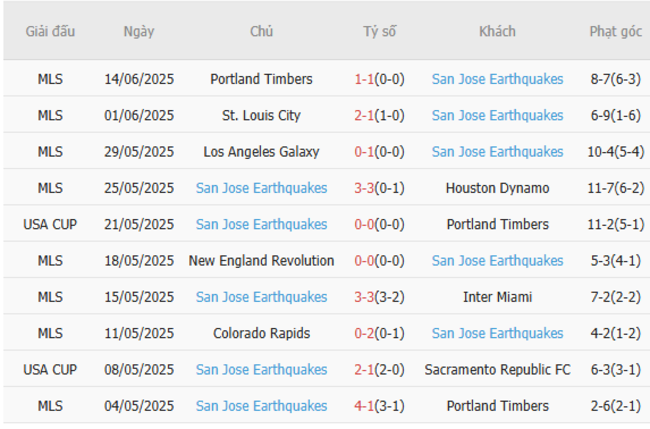Select the New England Revolution team name
Screen dimensions: 650x429
pyautogui.click(x=261, y=261)
